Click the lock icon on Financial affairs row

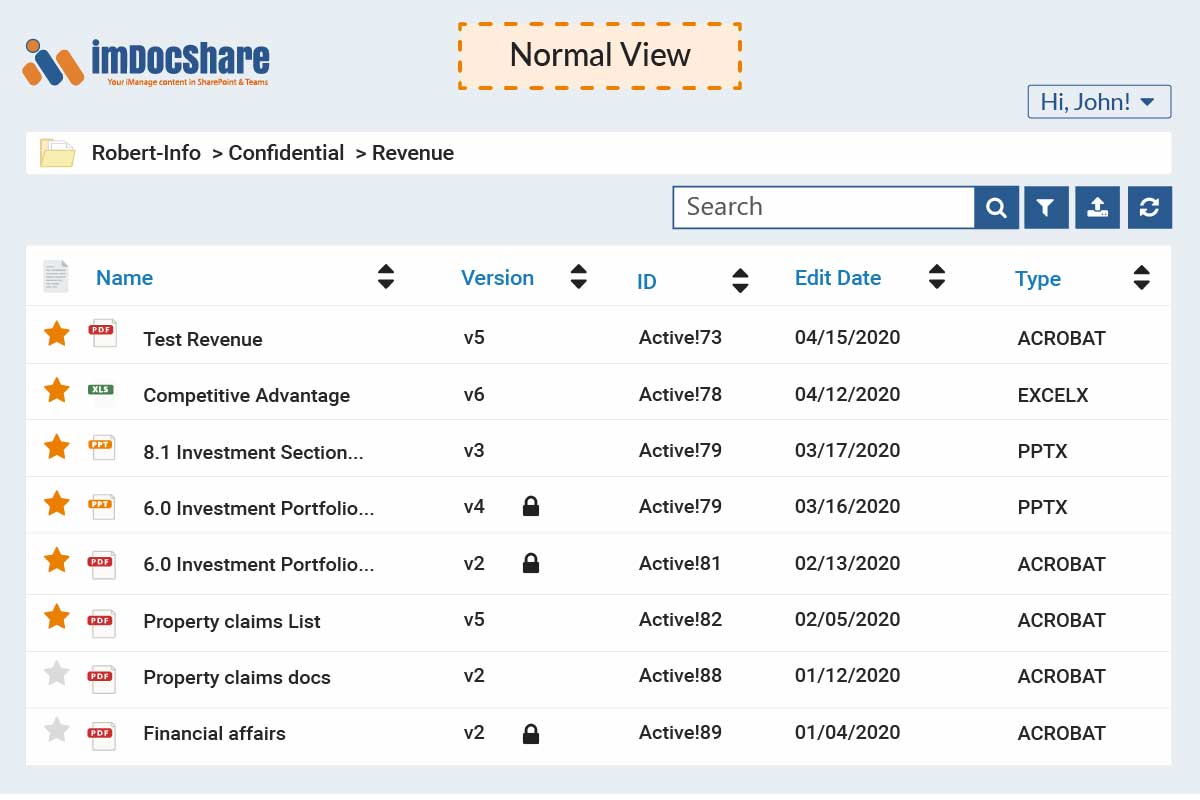point(531,734)
